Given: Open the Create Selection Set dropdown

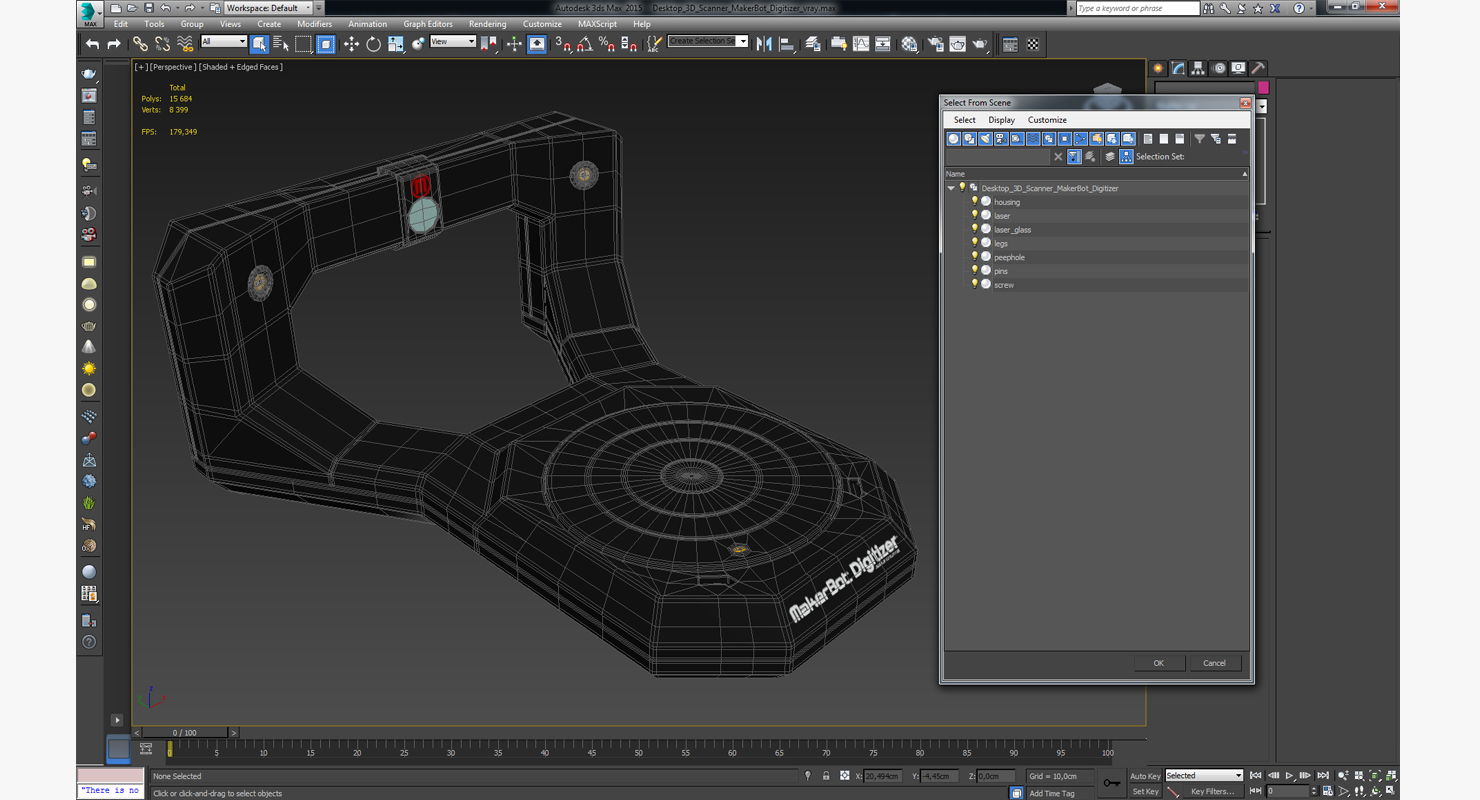Looking at the screenshot, I should (708, 41).
